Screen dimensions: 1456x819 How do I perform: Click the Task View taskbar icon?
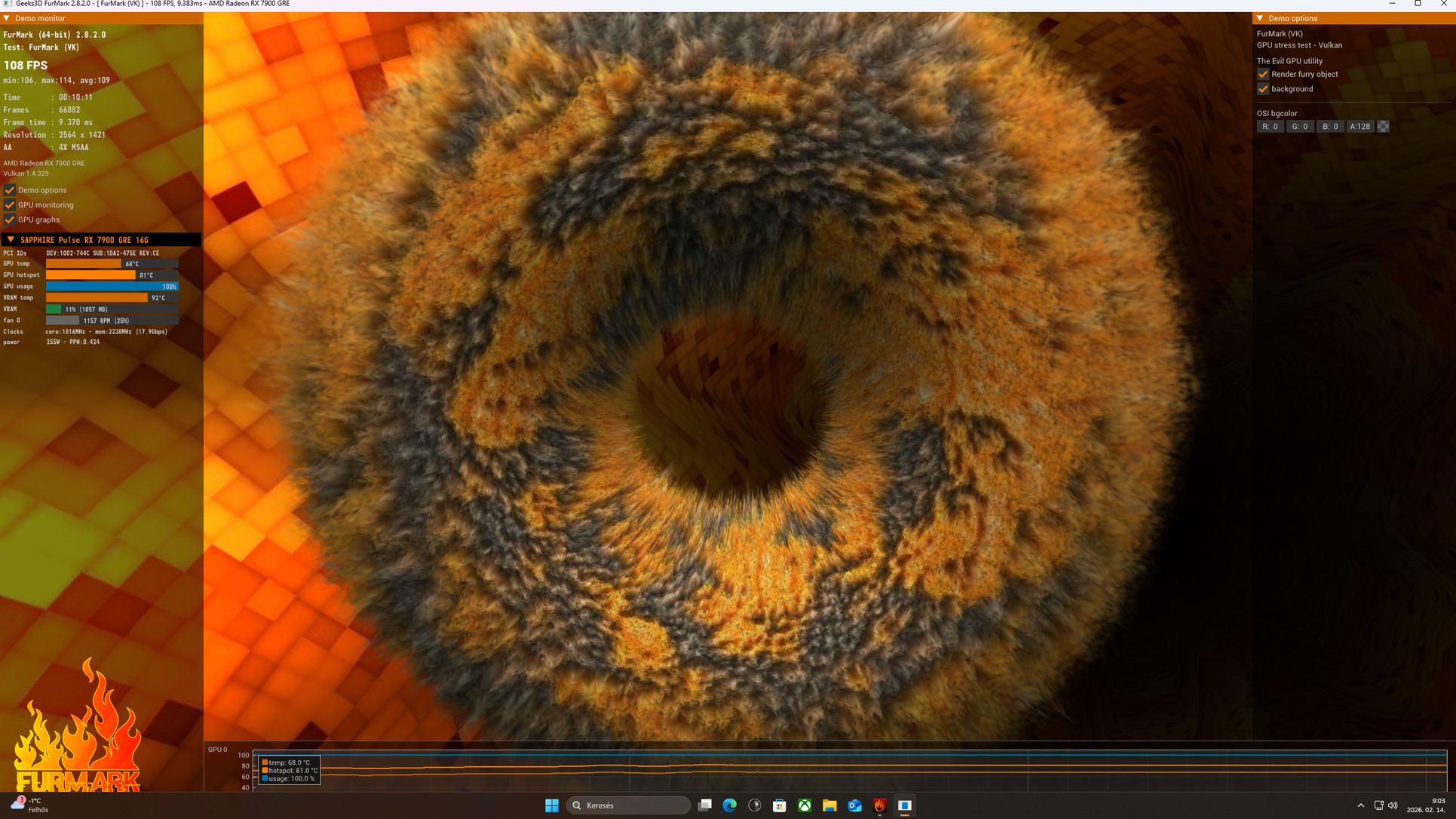pos(704,805)
